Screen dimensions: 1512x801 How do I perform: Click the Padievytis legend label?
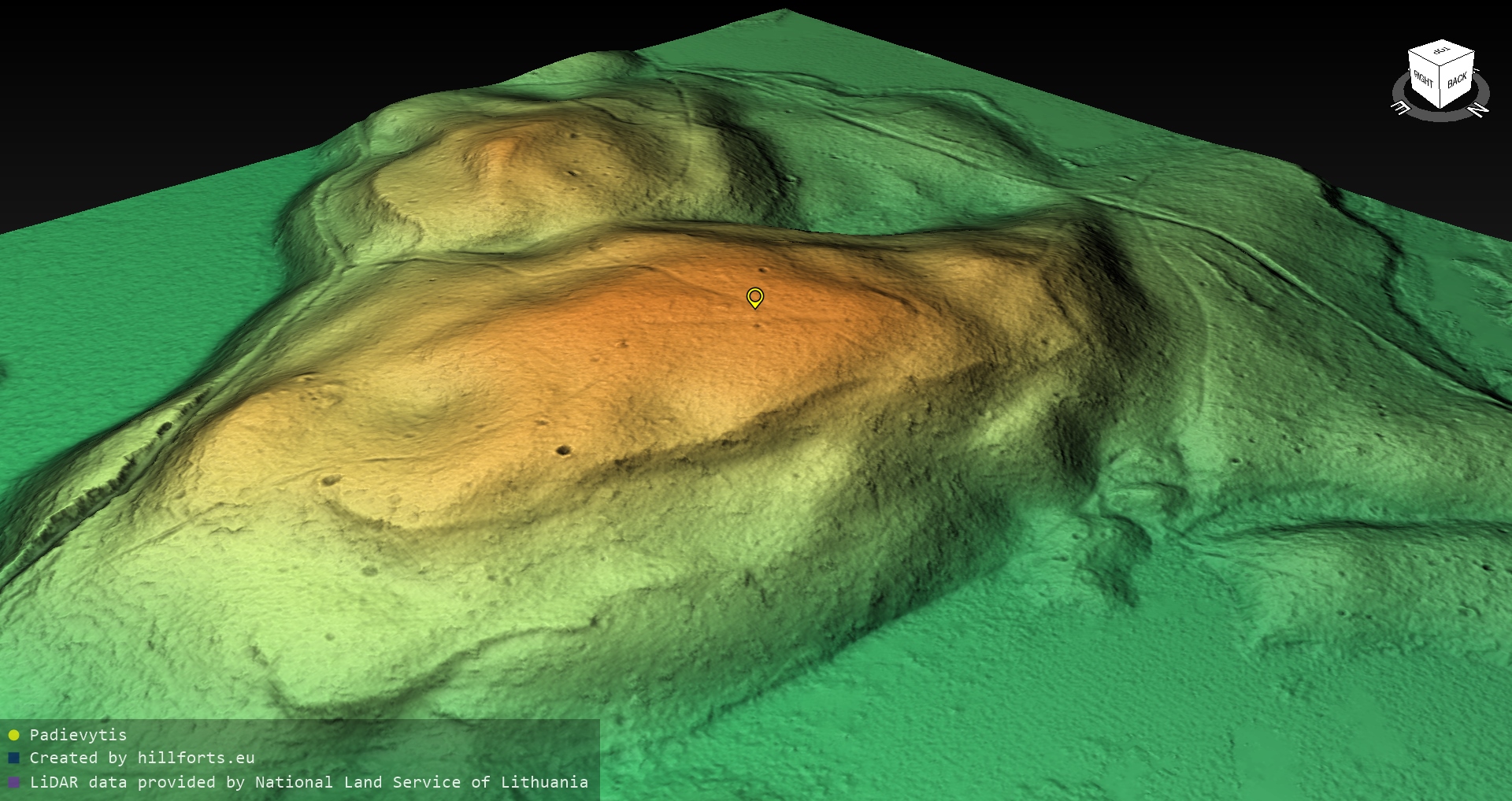[x=78, y=735]
